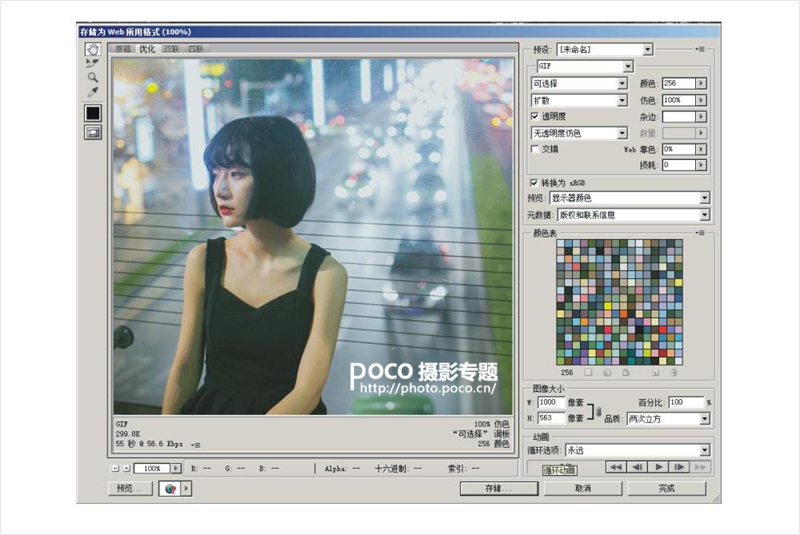
Task: Open the optimize panel flyout menu
Action: pos(701,49)
